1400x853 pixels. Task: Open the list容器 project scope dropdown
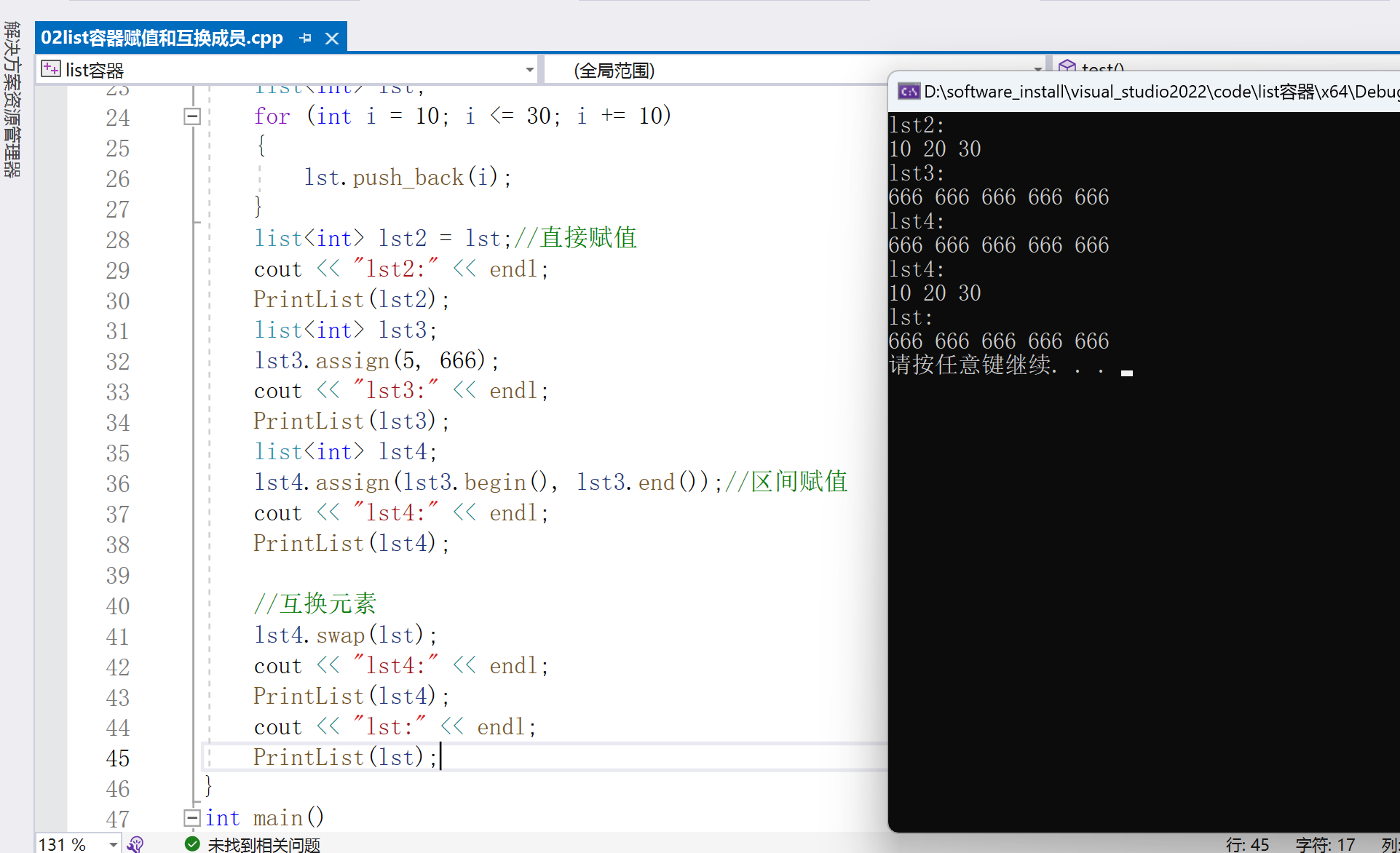[x=529, y=70]
